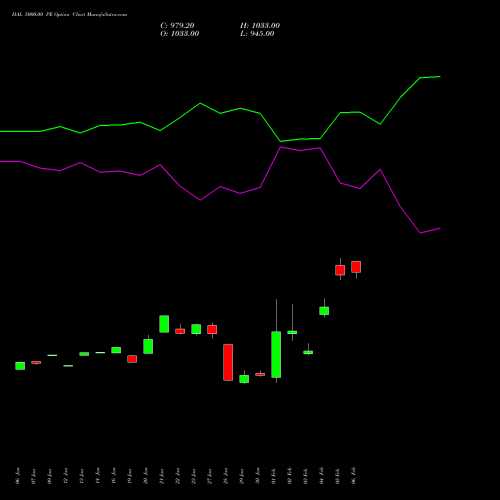Select the close value C: 979.20

tap(177, 26)
